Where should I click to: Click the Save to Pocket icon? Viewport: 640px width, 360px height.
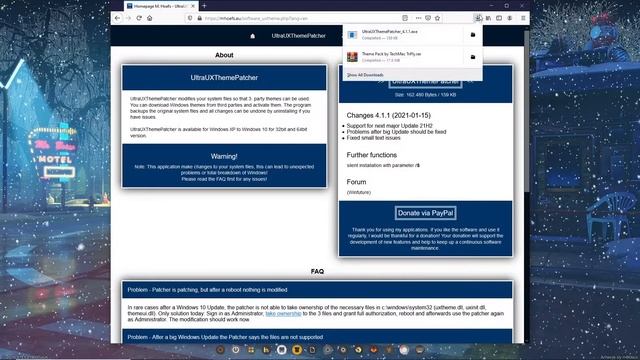428,18
